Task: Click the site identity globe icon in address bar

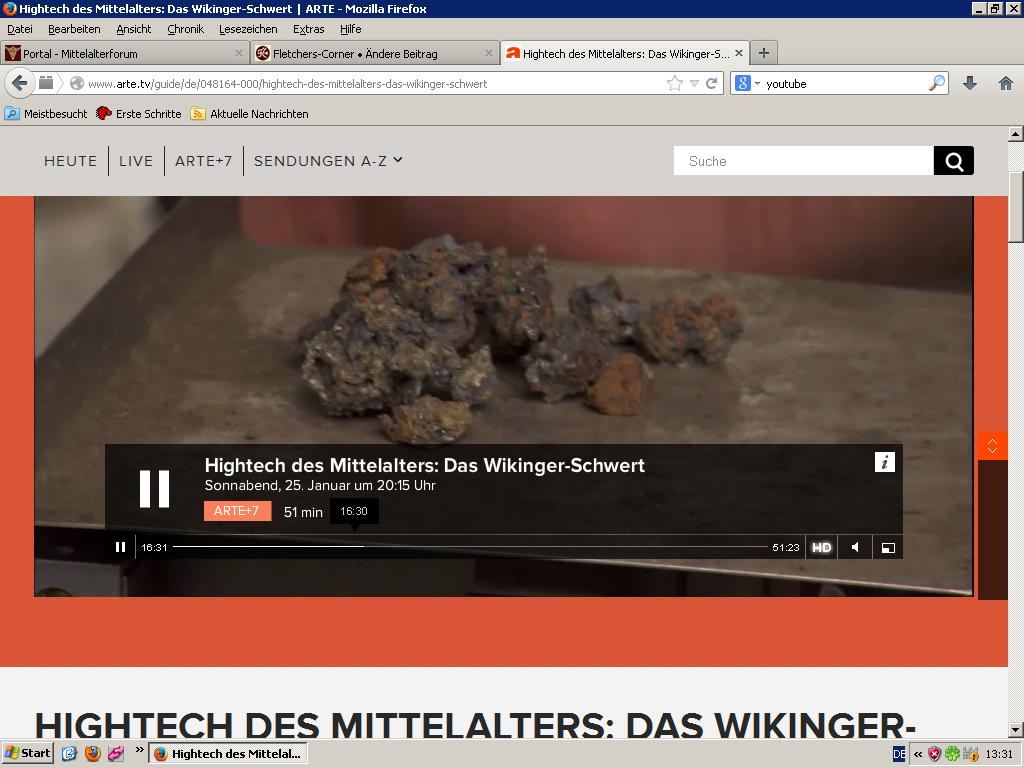Action: point(77,84)
